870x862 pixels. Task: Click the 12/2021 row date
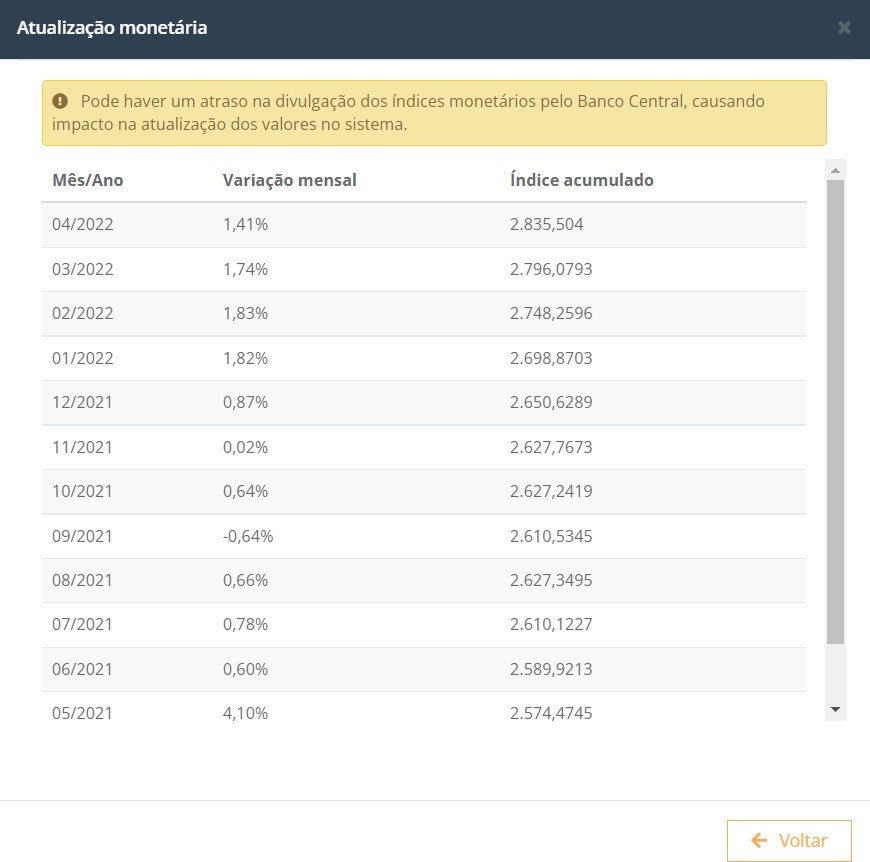[x=83, y=402]
